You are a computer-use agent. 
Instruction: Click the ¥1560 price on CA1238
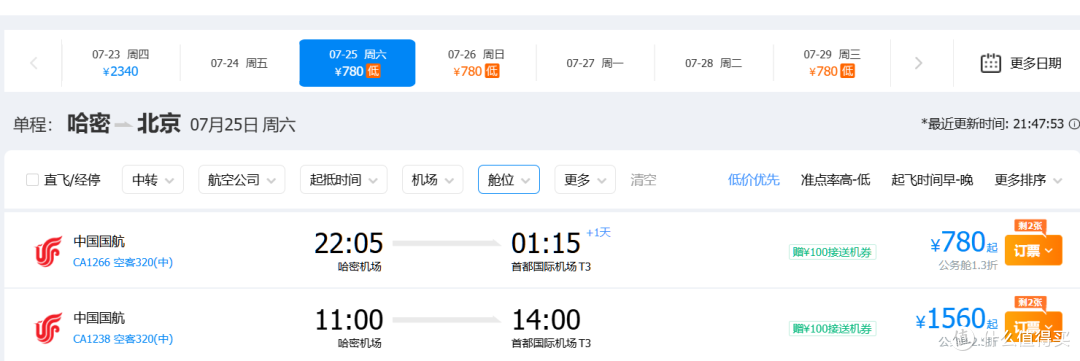(951, 319)
